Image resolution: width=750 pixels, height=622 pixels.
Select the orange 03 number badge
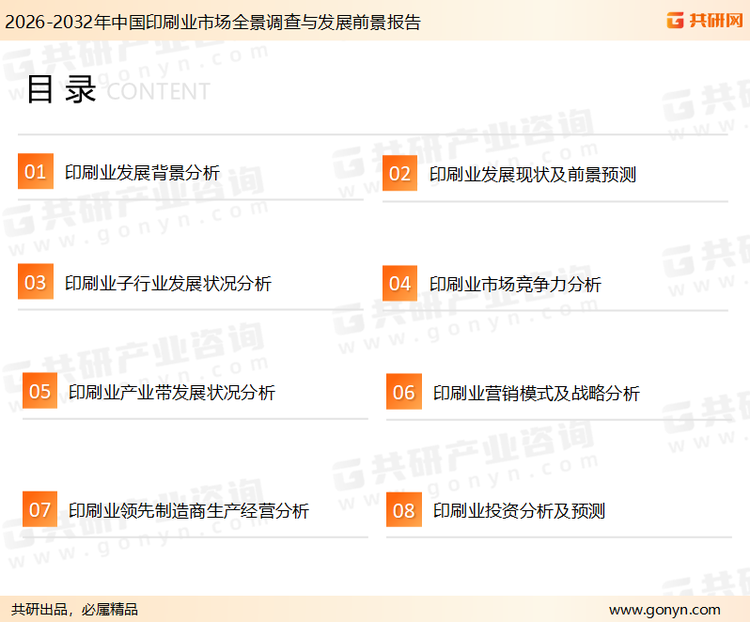35,281
